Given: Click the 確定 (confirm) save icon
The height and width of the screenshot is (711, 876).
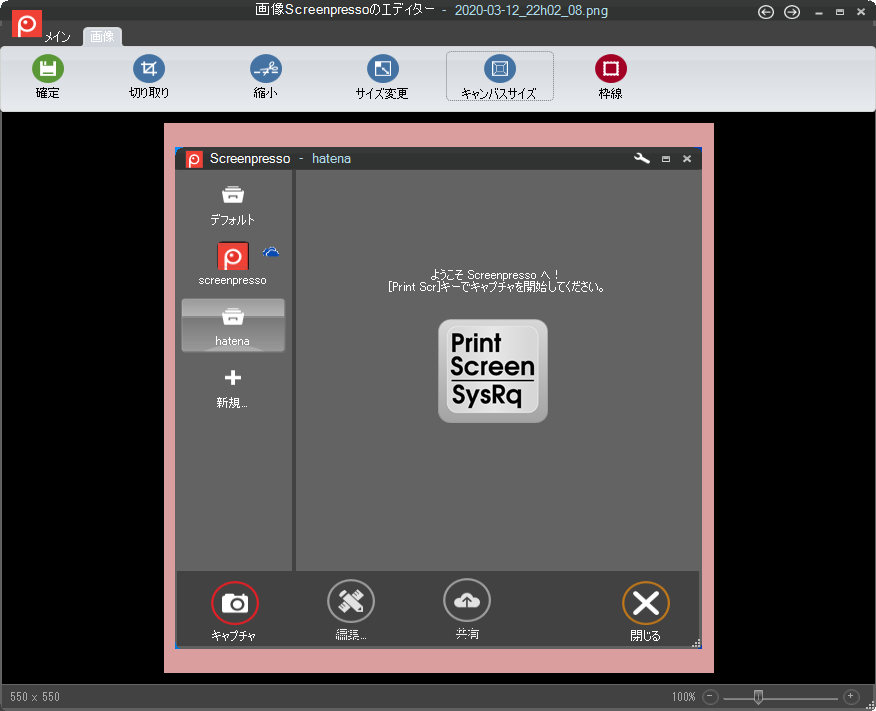Looking at the screenshot, I should [x=47, y=69].
